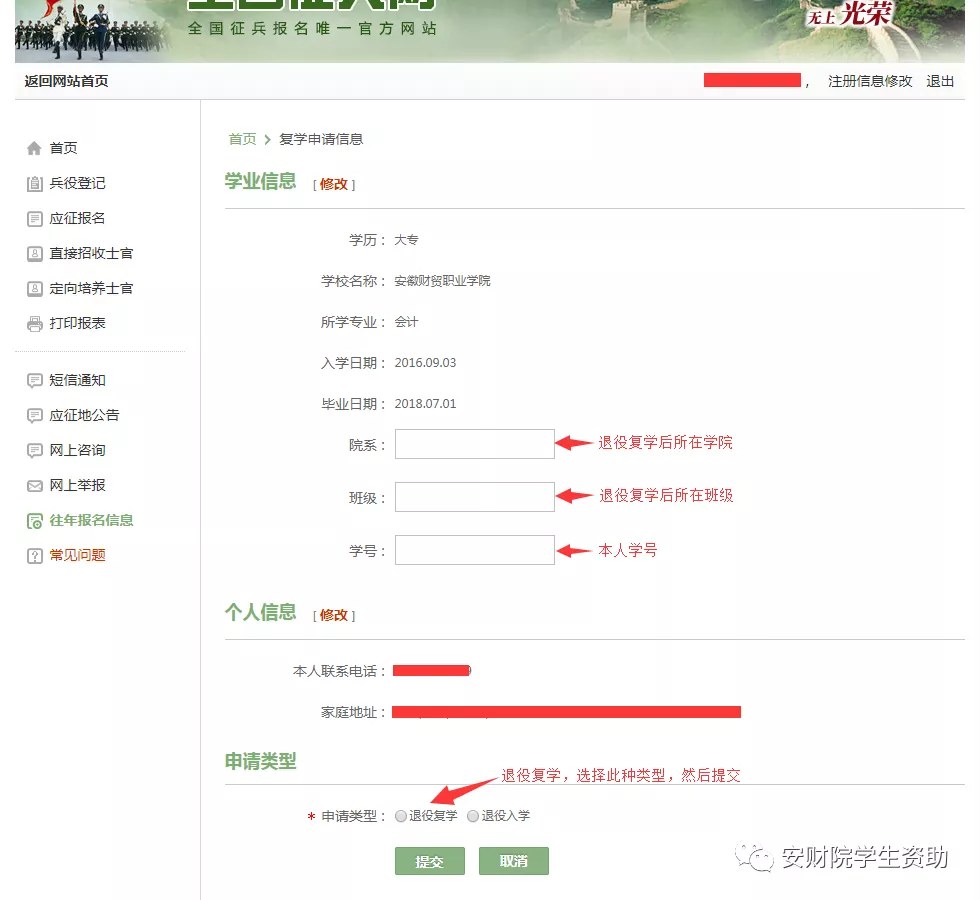980x900 pixels.
Task: Open 往年报名信息 in the sidebar
Action: coord(91,520)
